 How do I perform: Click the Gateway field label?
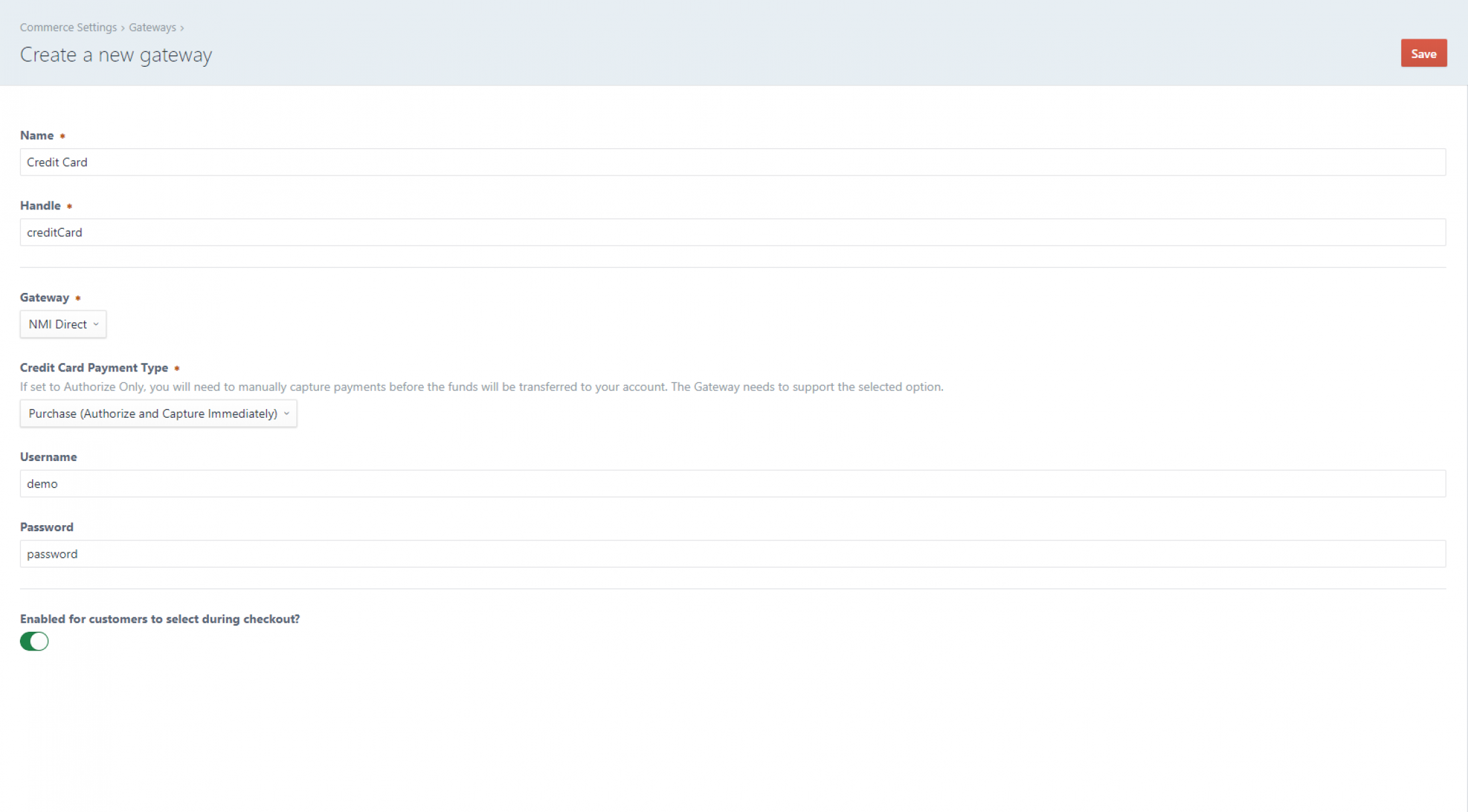coord(45,298)
